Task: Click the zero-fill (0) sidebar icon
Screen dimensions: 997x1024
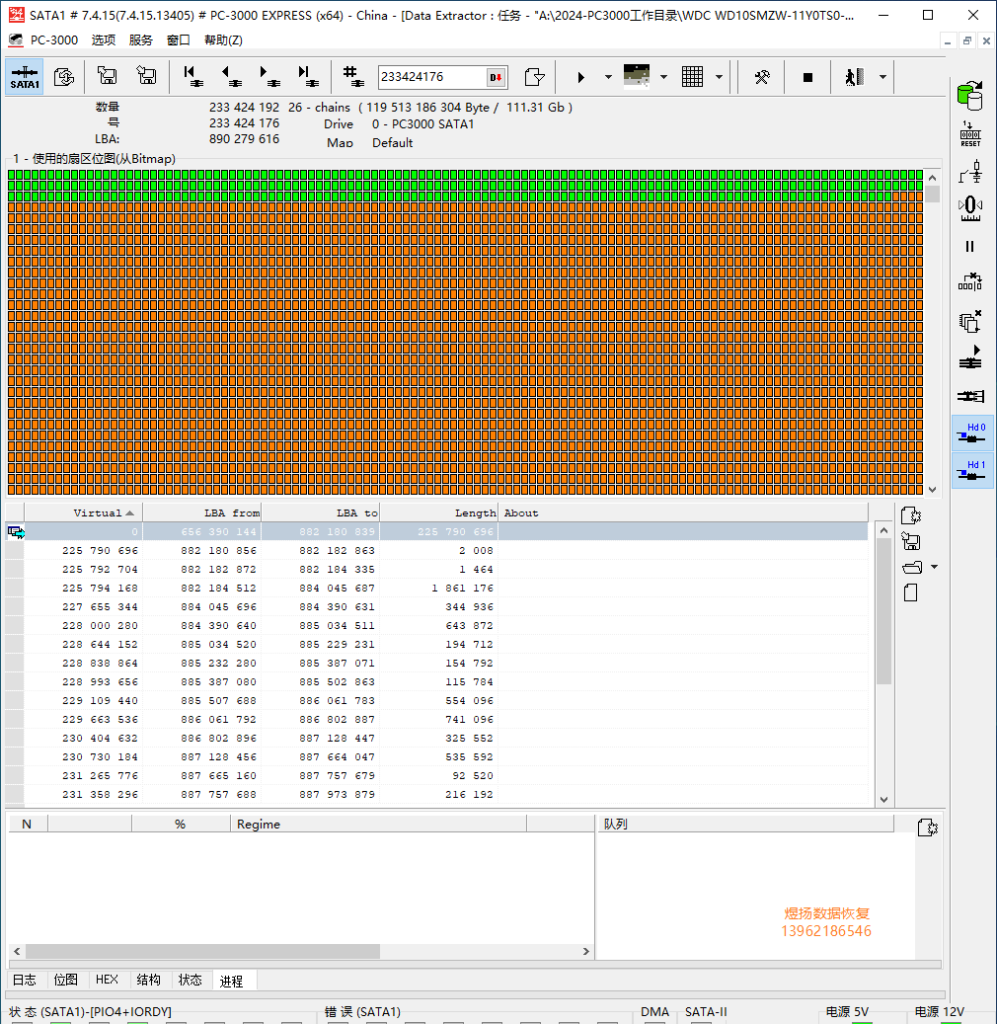Action: point(970,208)
